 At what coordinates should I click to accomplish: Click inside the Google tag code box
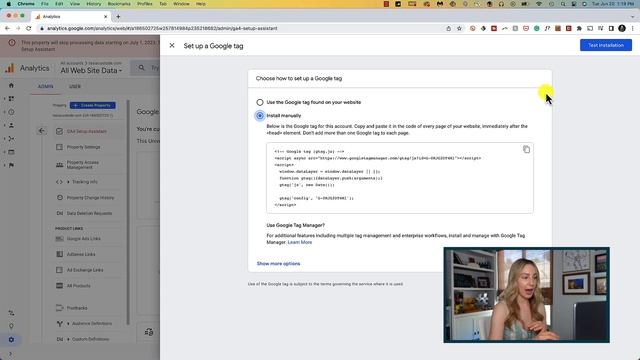(x=400, y=178)
